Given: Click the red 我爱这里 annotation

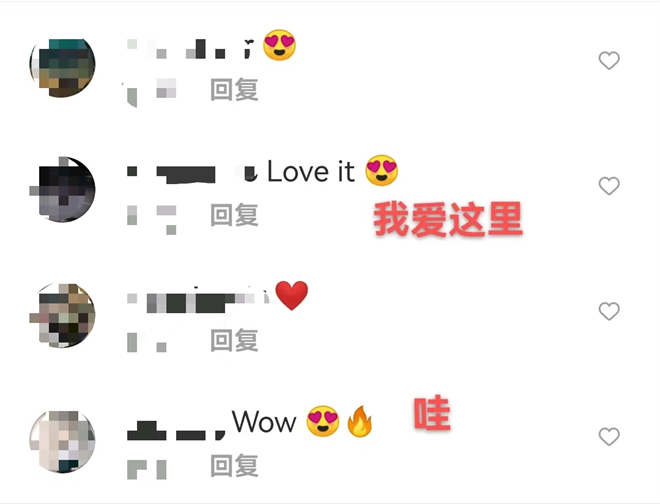Looking at the screenshot, I should [x=448, y=219].
